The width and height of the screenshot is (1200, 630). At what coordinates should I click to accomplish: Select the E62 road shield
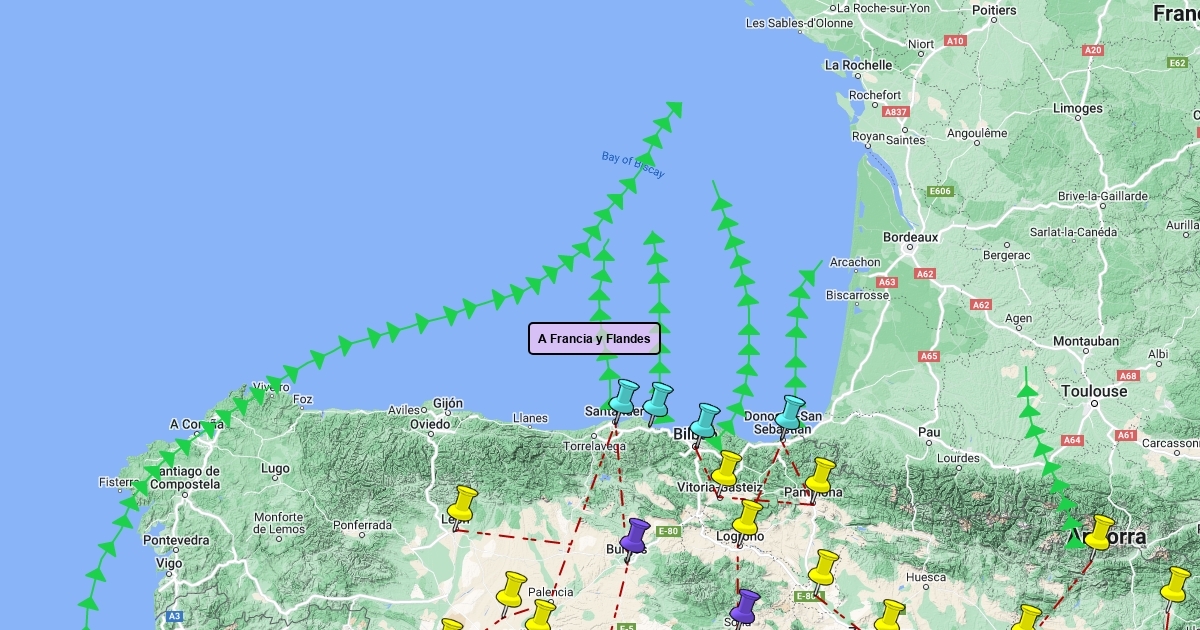[x=1177, y=63]
